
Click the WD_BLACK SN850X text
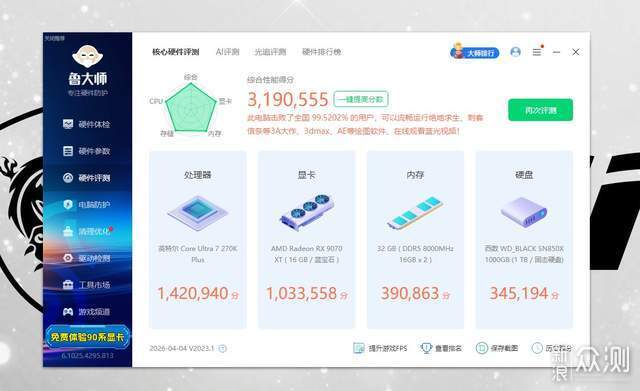(x=524, y=254)
